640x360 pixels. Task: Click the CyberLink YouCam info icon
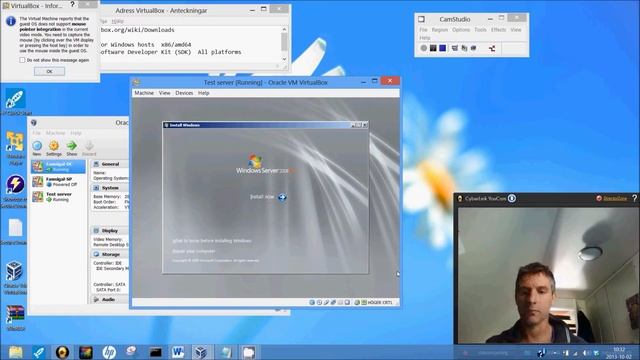pos(512,198)
